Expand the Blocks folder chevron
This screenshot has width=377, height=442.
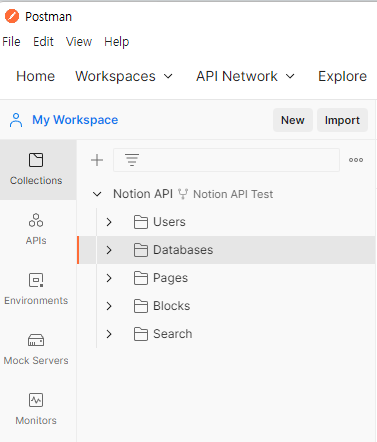[109, 306]
